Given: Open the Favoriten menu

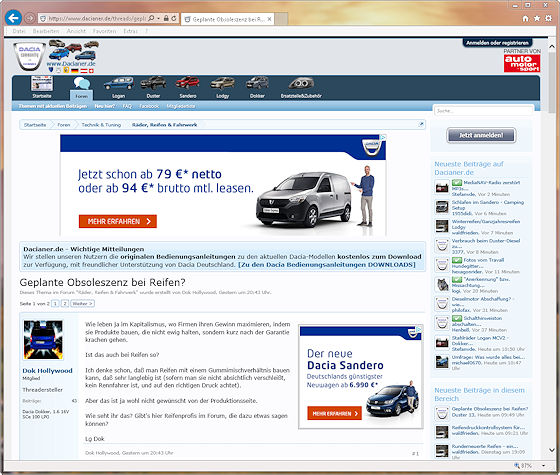Looking at the screenshot, I should pos(104,31).
